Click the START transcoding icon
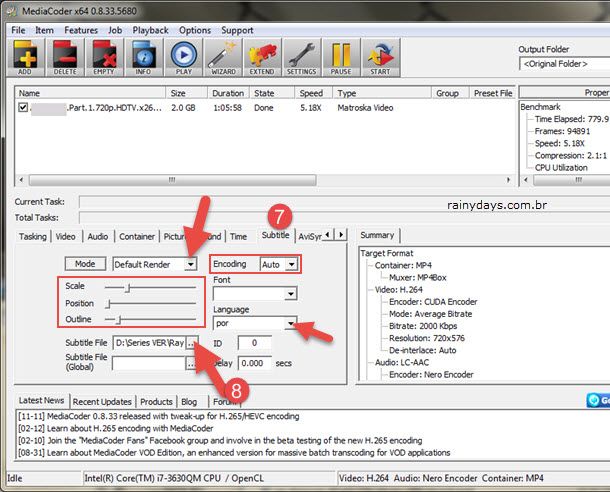The height and width of the screenshot is (492, 610). [380, 58]
